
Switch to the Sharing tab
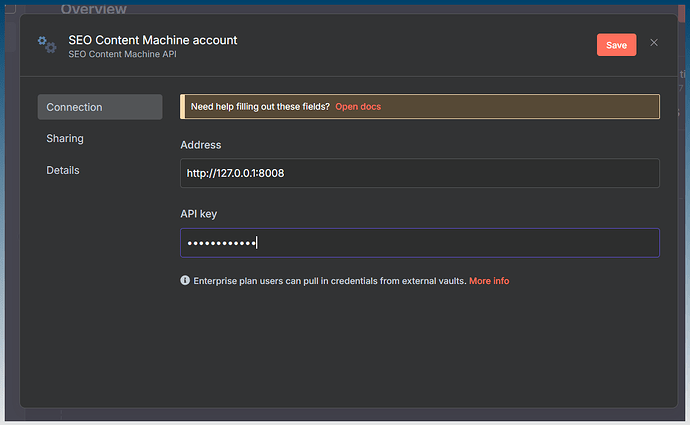(x=65, y=139)
